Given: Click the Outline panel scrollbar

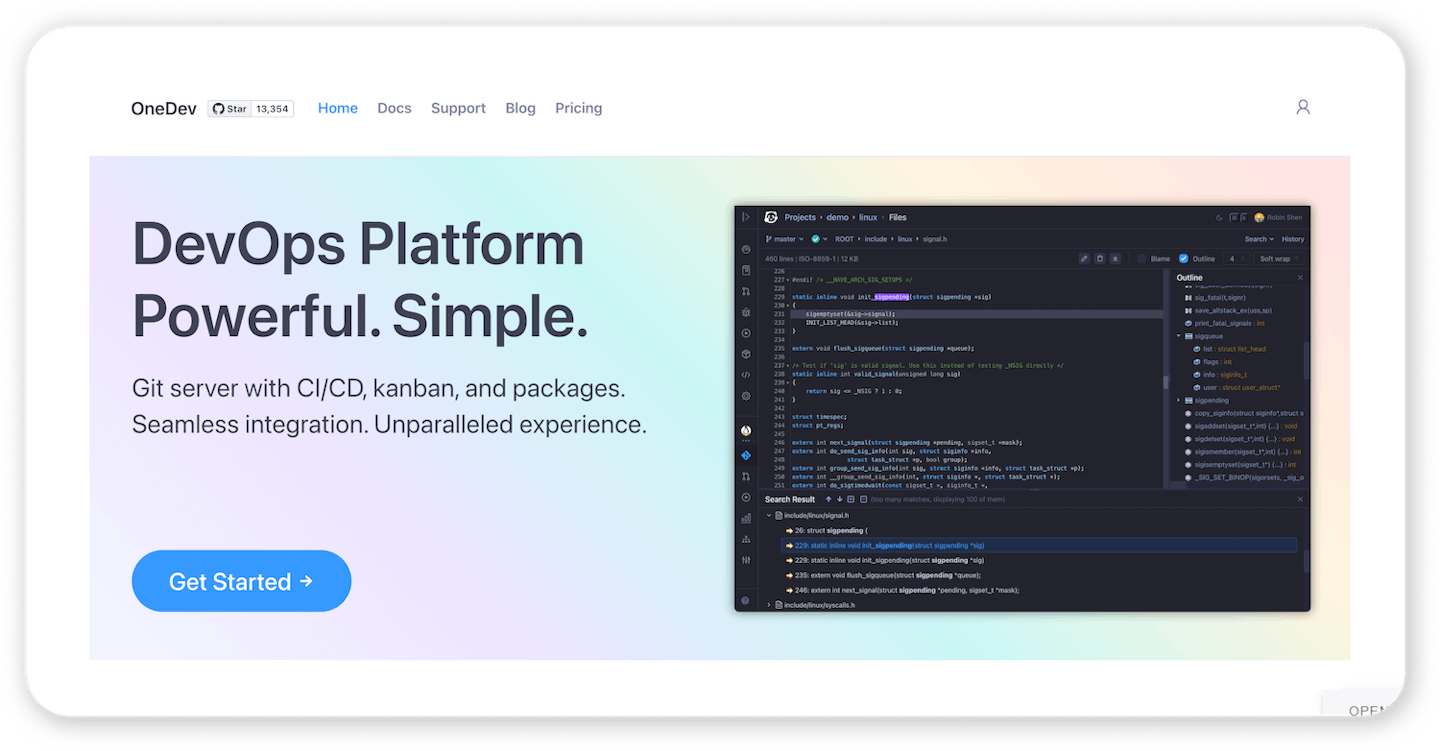Looking at the screenshot, I should tap(1306, 360).
